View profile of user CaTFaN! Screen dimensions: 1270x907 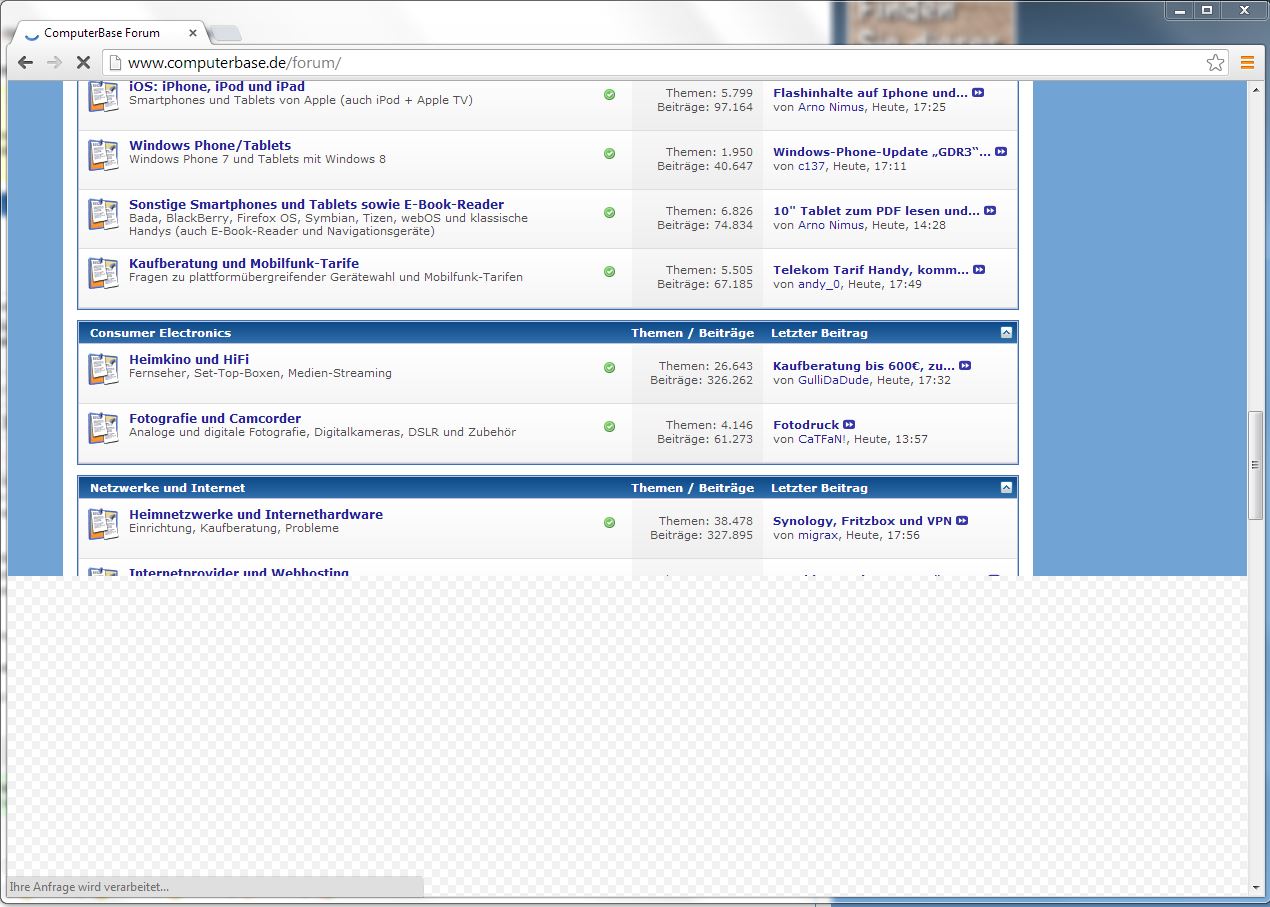pyautogui.click(x=822, y=439)
